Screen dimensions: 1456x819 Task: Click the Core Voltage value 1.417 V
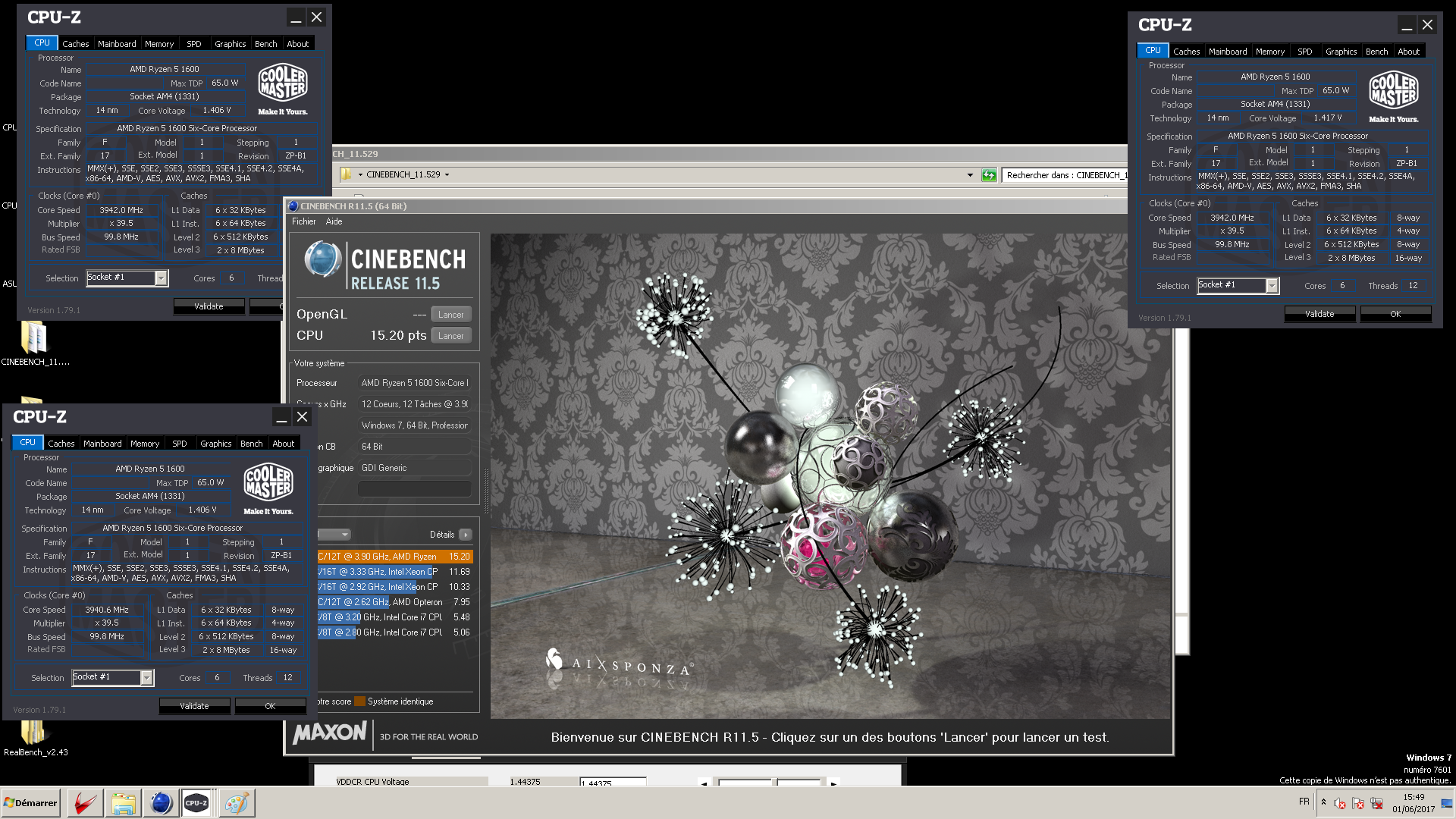pos(1328,118)
